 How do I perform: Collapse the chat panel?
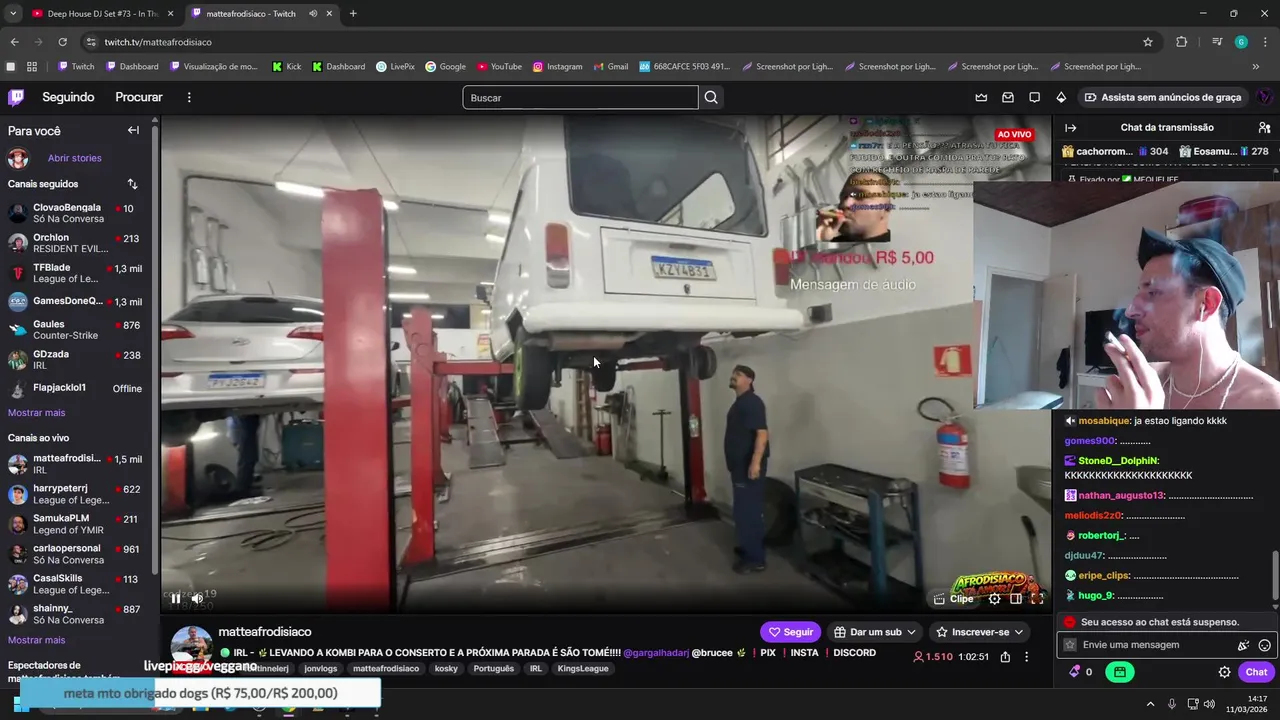(x=1070, y=128)
